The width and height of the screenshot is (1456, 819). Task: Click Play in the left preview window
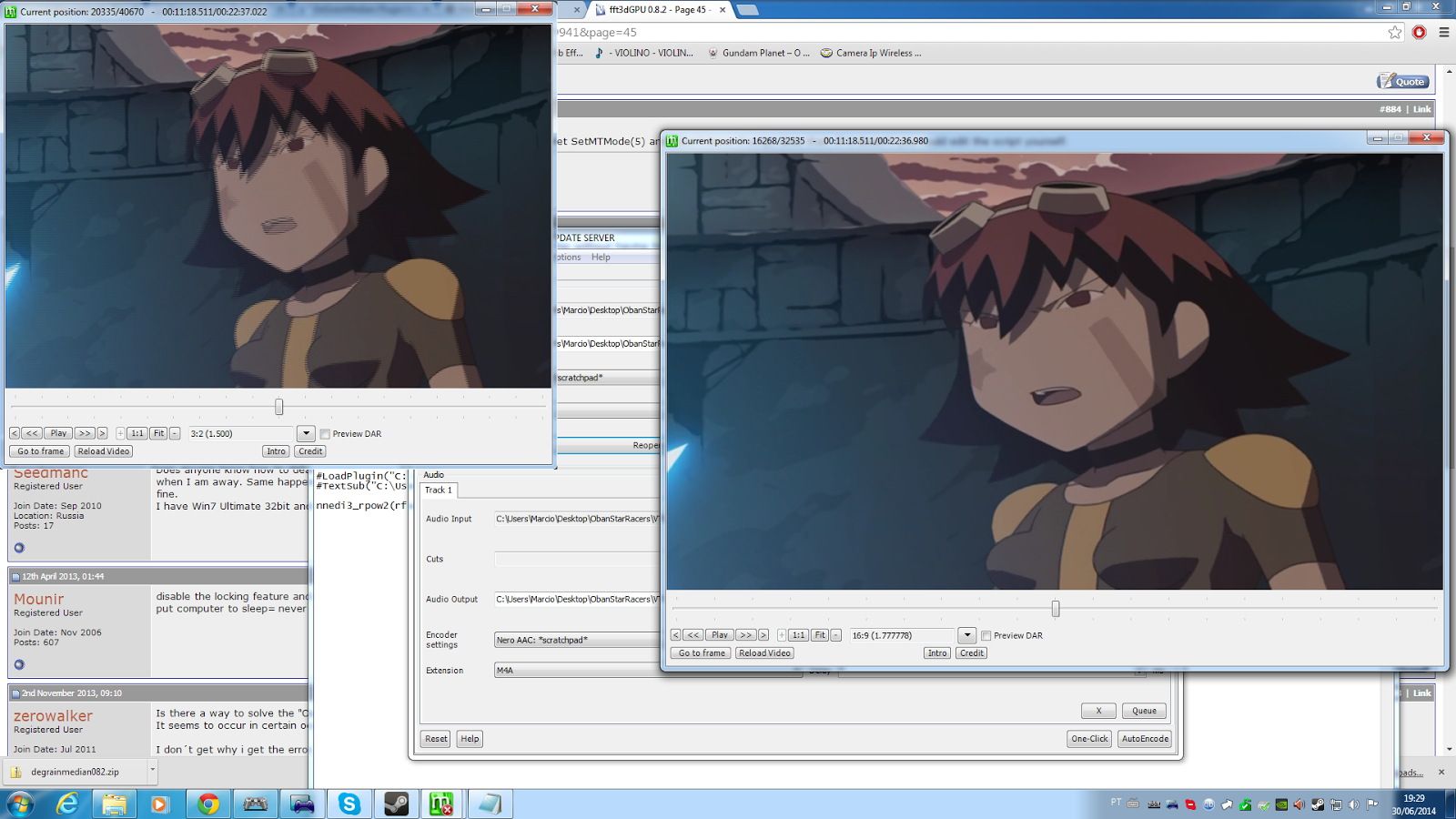(58, 434)
